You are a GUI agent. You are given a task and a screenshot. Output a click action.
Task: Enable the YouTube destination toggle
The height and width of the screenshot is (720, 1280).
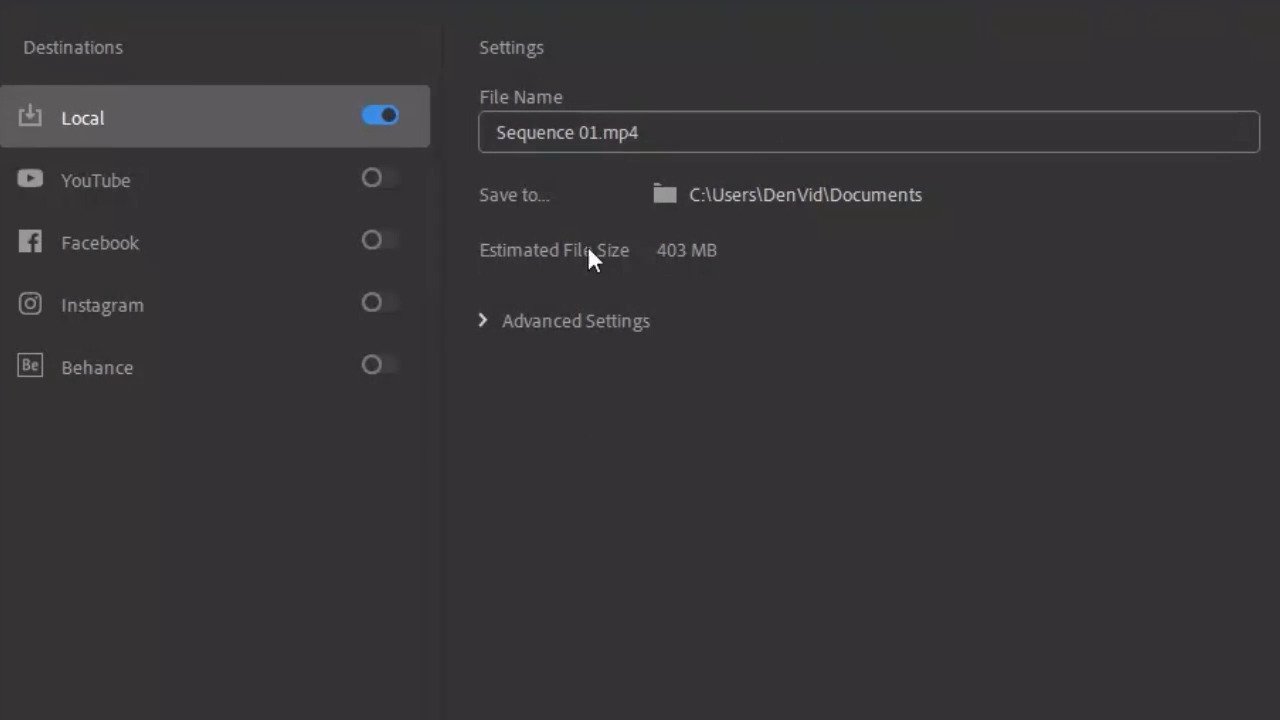pyautogui.click(x=380, y=178)
